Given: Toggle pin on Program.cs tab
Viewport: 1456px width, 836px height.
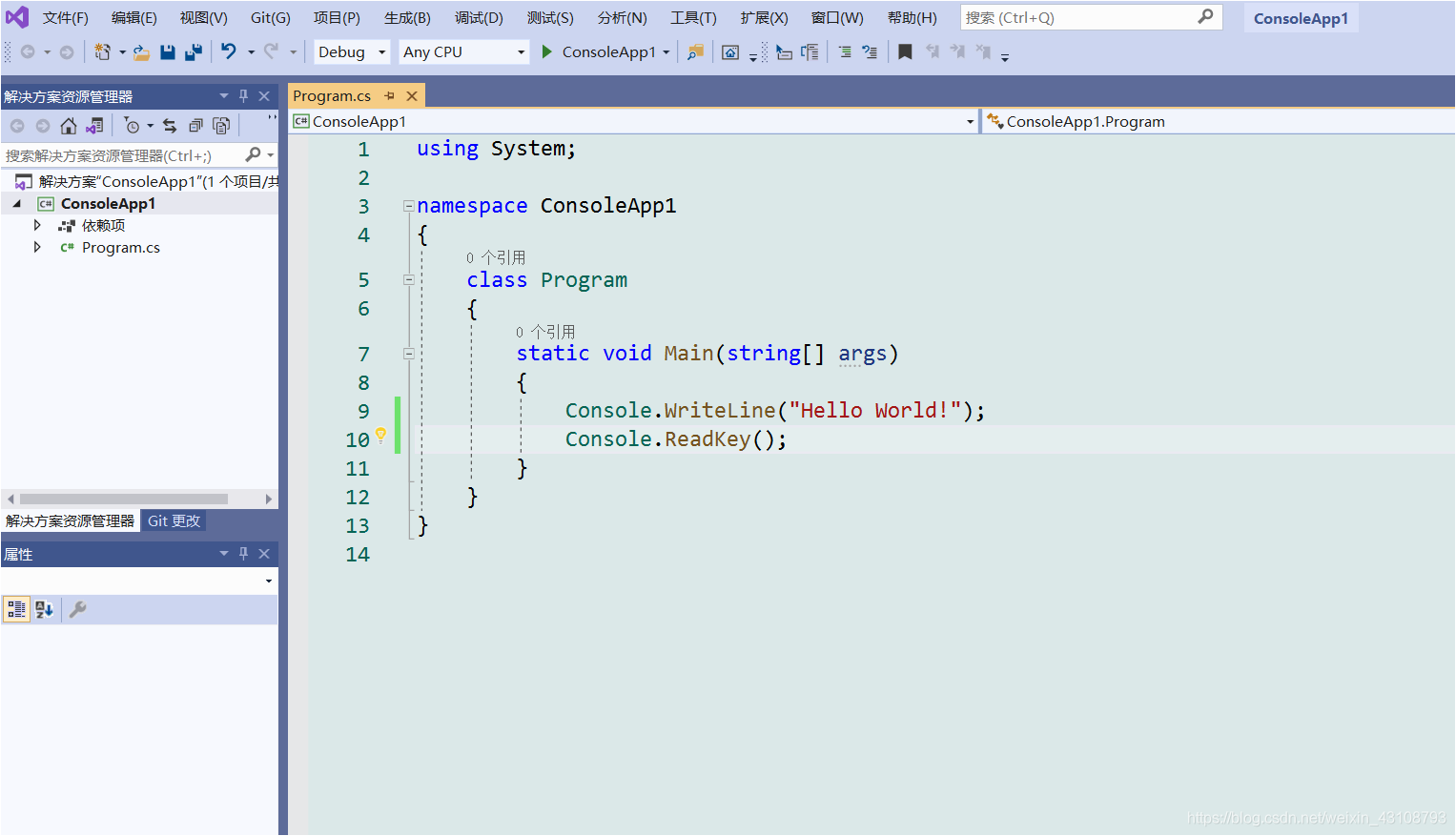Looking at the screenshot, I should pyautogui.click(x=389, y=96).
